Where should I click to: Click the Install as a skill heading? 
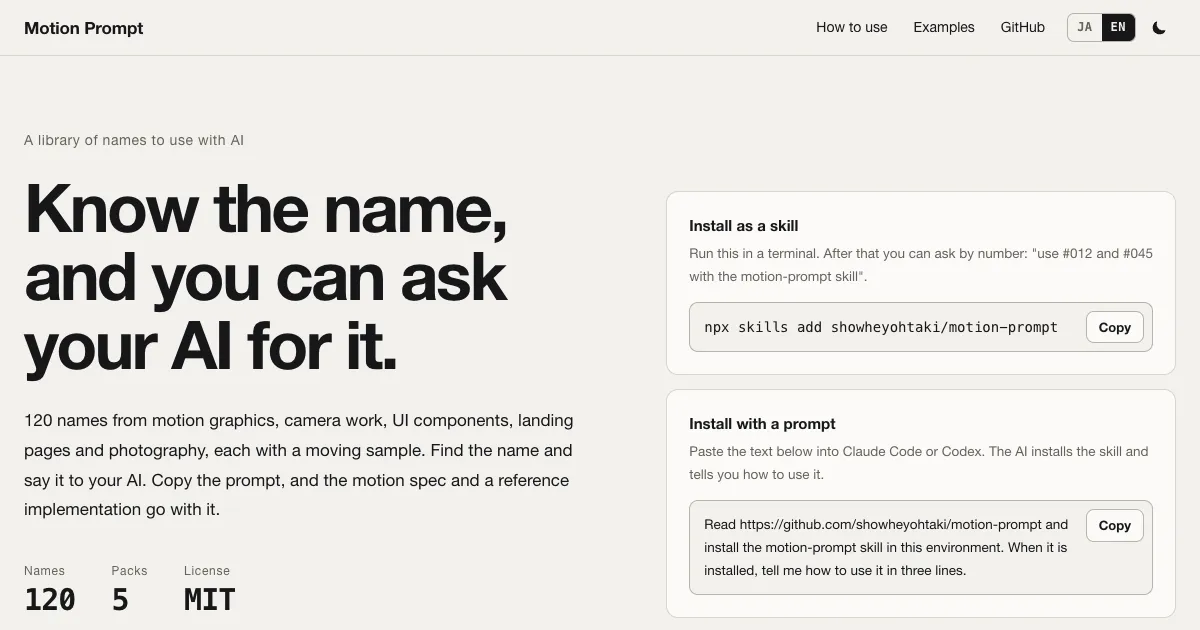[744, 226]
